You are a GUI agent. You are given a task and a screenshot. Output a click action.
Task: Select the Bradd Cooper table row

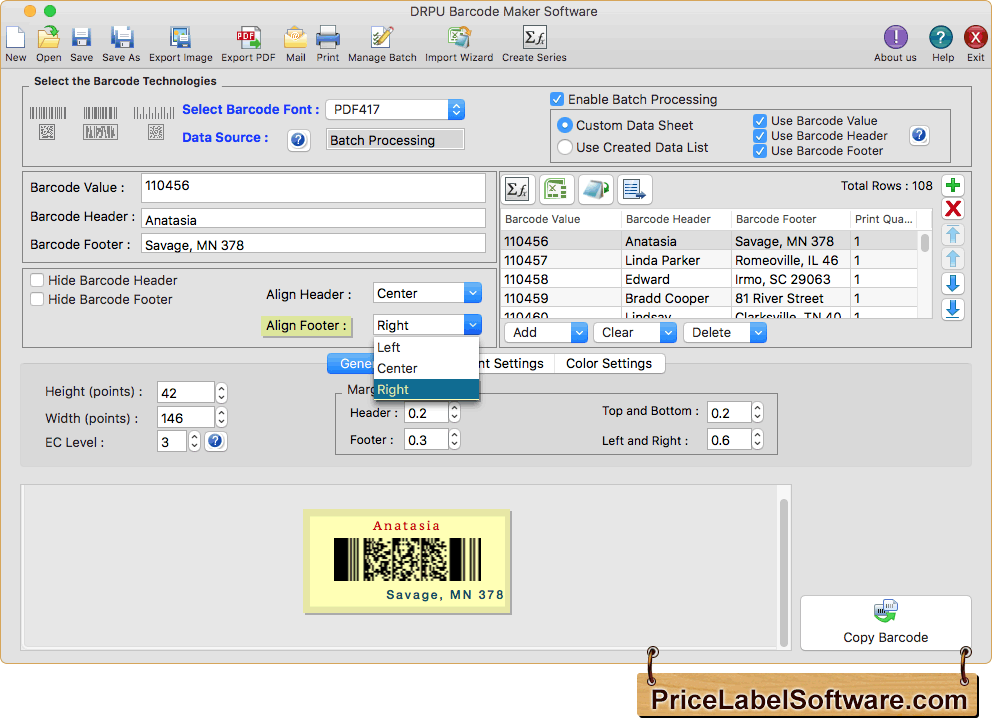(x=709, y=298)
